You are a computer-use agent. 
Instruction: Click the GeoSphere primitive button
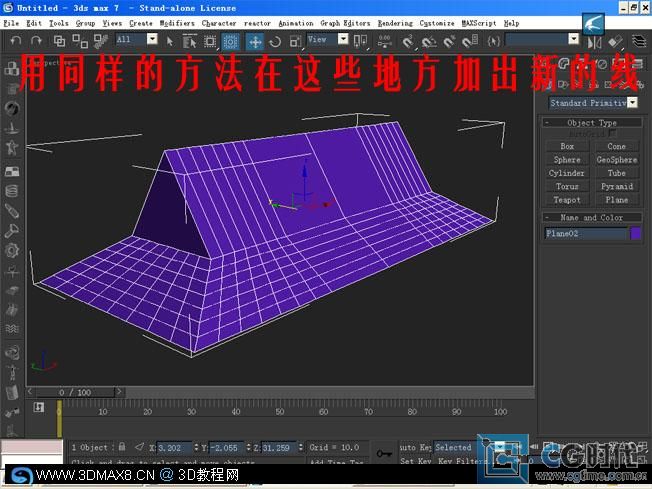click(x=616, y=160)
